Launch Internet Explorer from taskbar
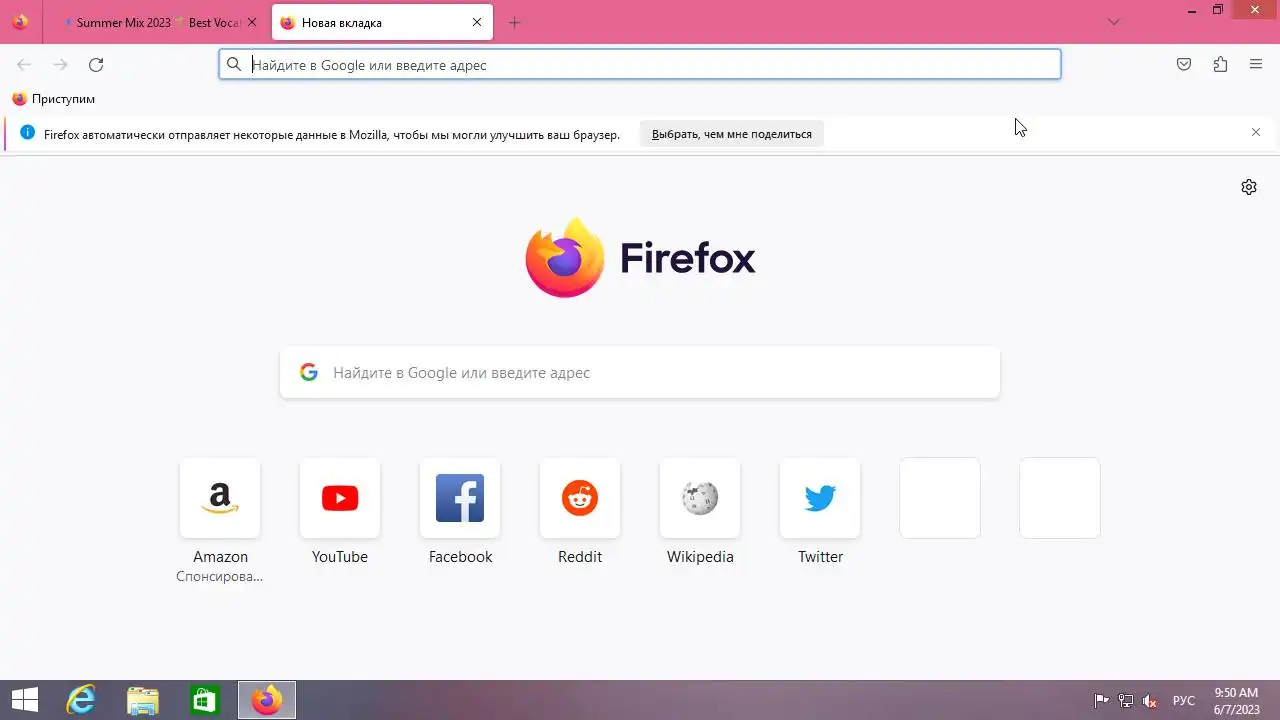 pyautogui.click(x=81, y=700)
